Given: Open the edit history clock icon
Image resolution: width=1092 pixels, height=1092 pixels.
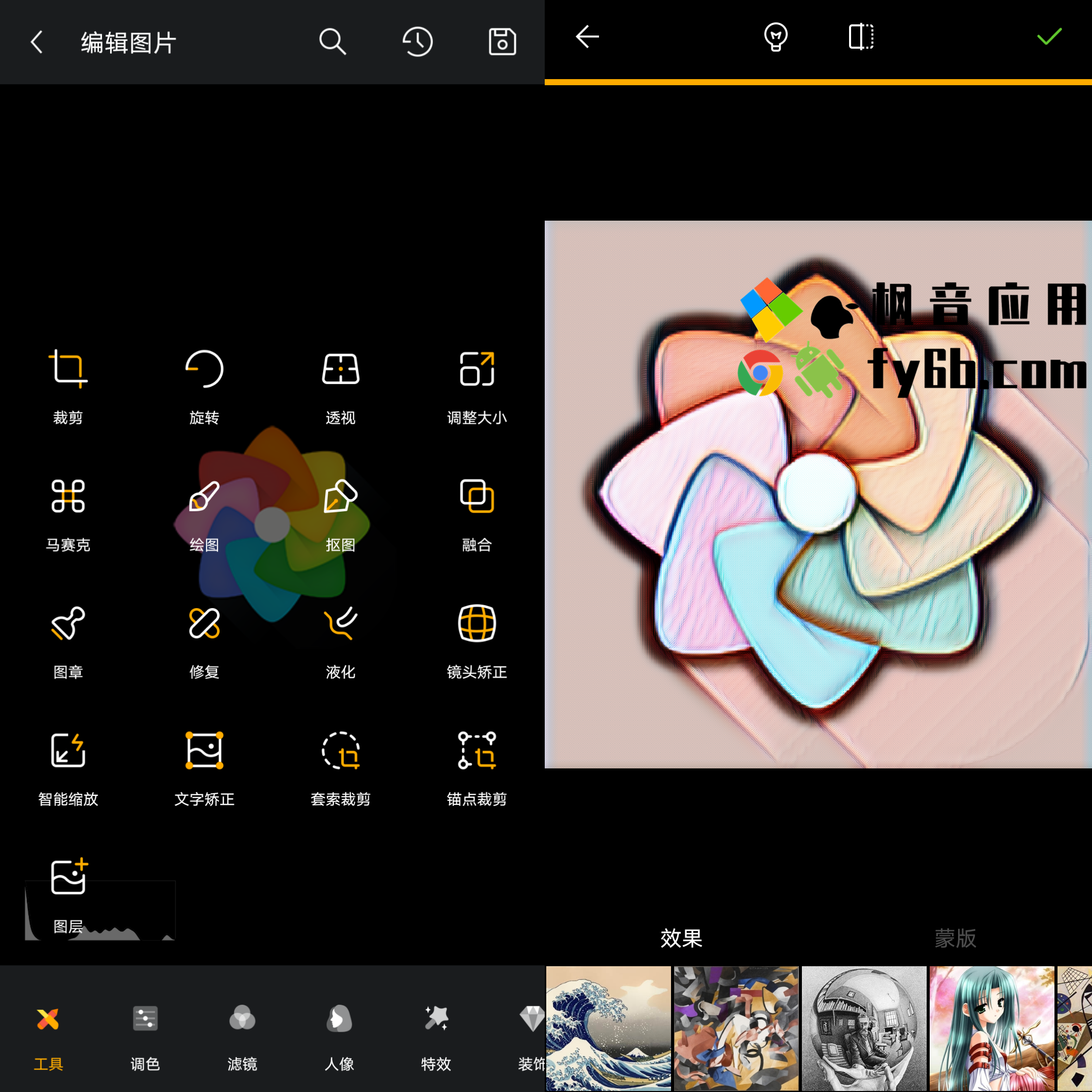Looking at the screenshot, I should pos(418,42).
